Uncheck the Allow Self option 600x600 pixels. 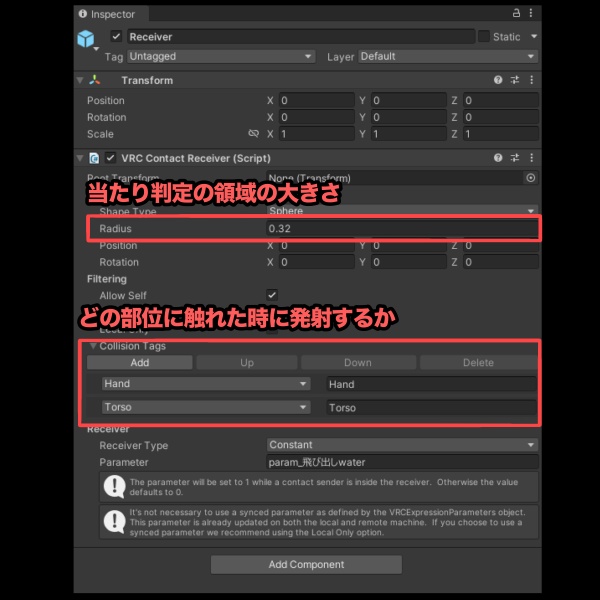272,295
